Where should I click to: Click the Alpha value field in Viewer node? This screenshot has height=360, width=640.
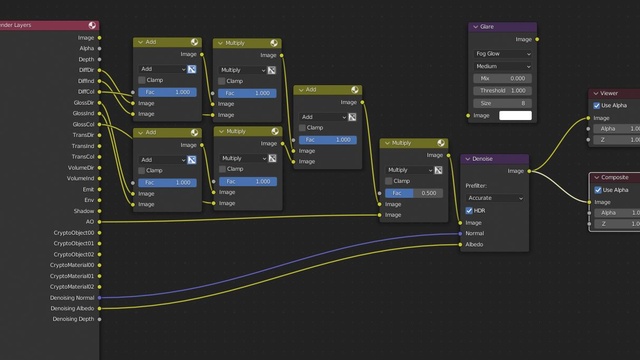[x=617, y=129]
